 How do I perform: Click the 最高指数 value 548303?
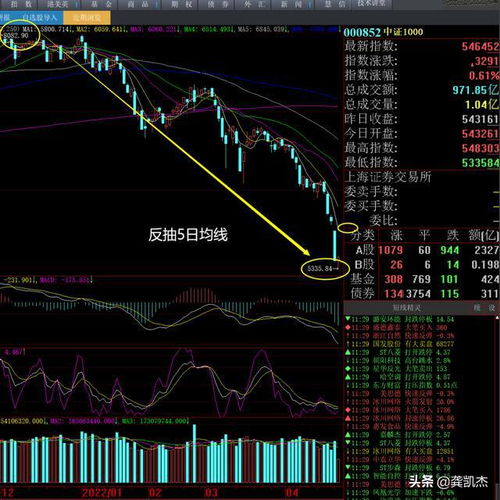click(x=480, y=148)
